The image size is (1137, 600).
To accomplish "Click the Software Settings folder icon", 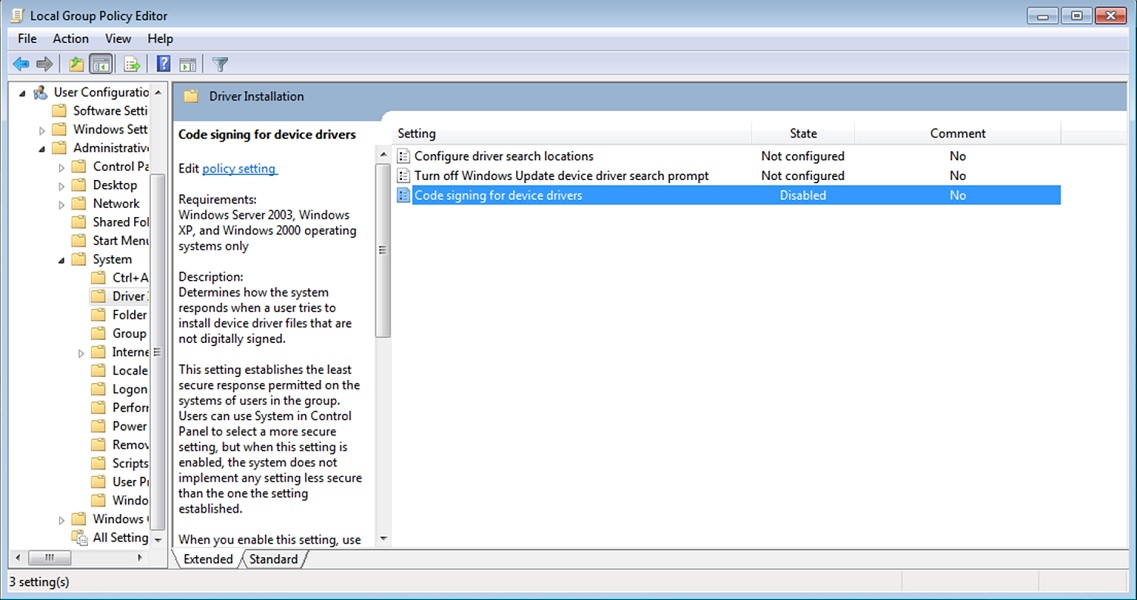I will [x=60, y=111].
